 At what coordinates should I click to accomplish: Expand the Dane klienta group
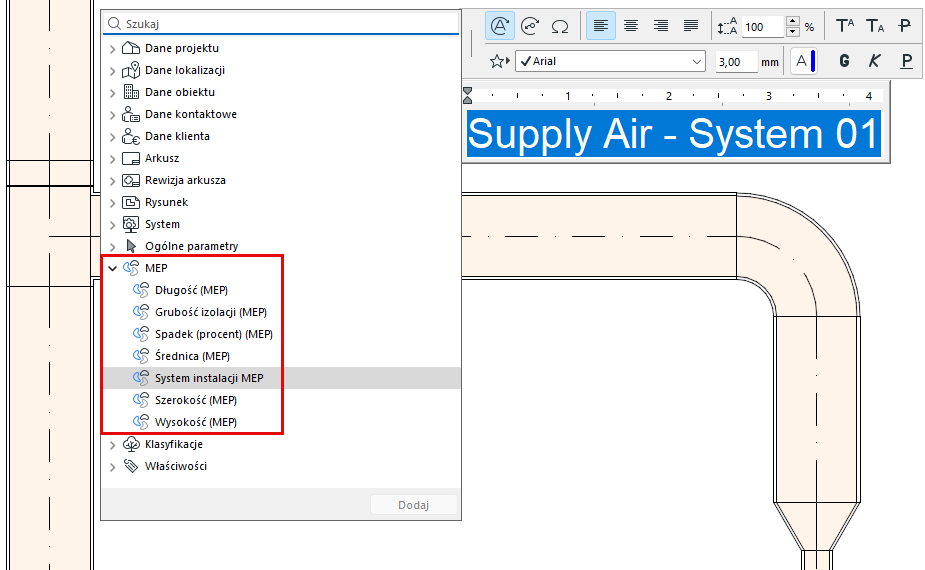[112, 137]
